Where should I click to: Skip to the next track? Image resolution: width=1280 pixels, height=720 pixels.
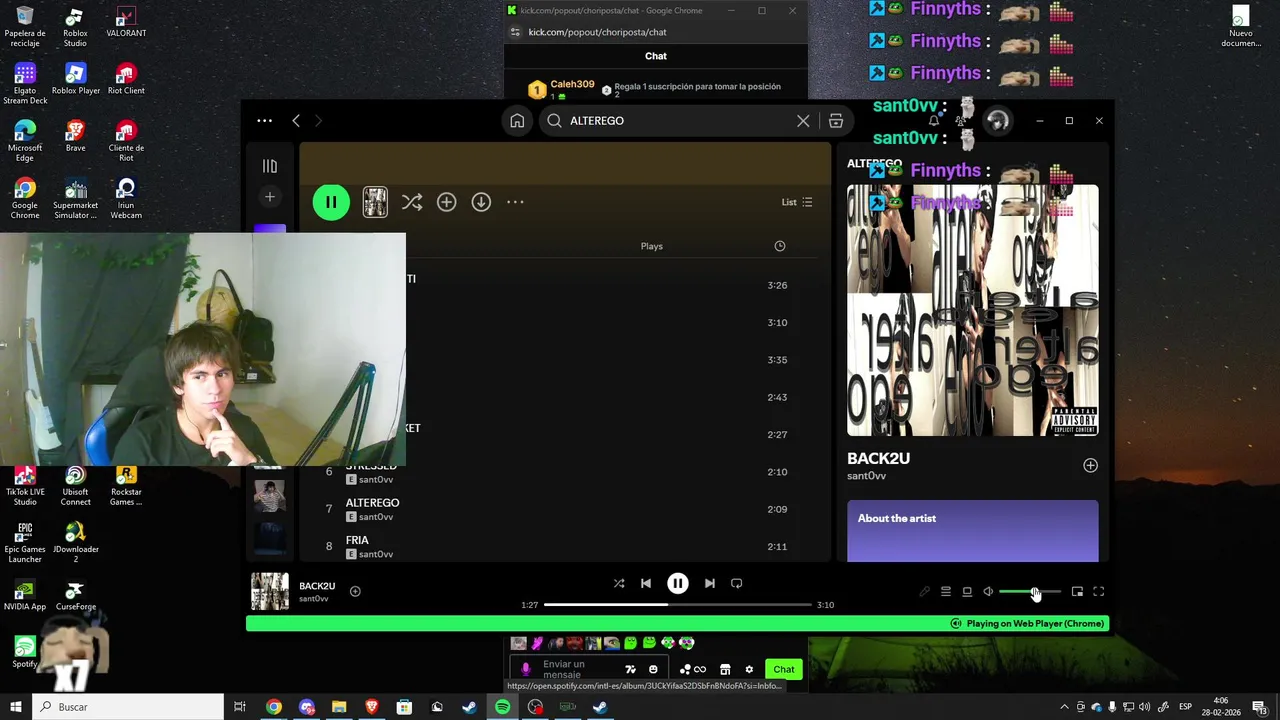709,583
